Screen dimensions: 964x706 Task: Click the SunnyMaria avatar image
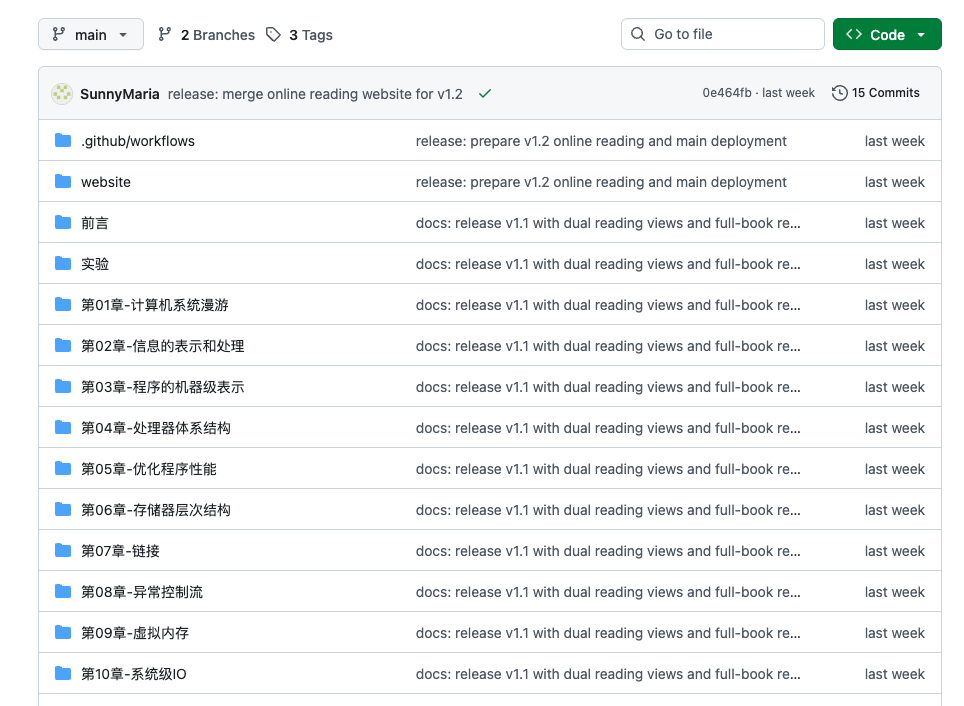click(x=61, y=93)
